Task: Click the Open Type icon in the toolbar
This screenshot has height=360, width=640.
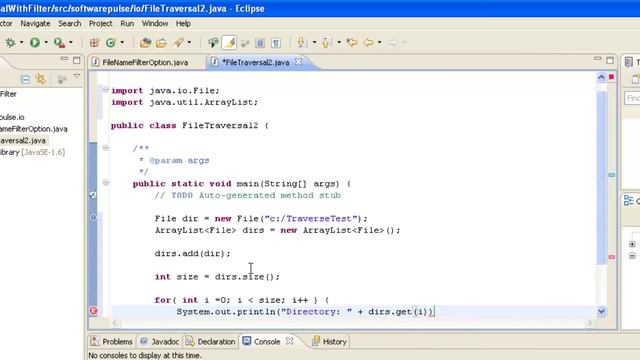Action: 145,42
